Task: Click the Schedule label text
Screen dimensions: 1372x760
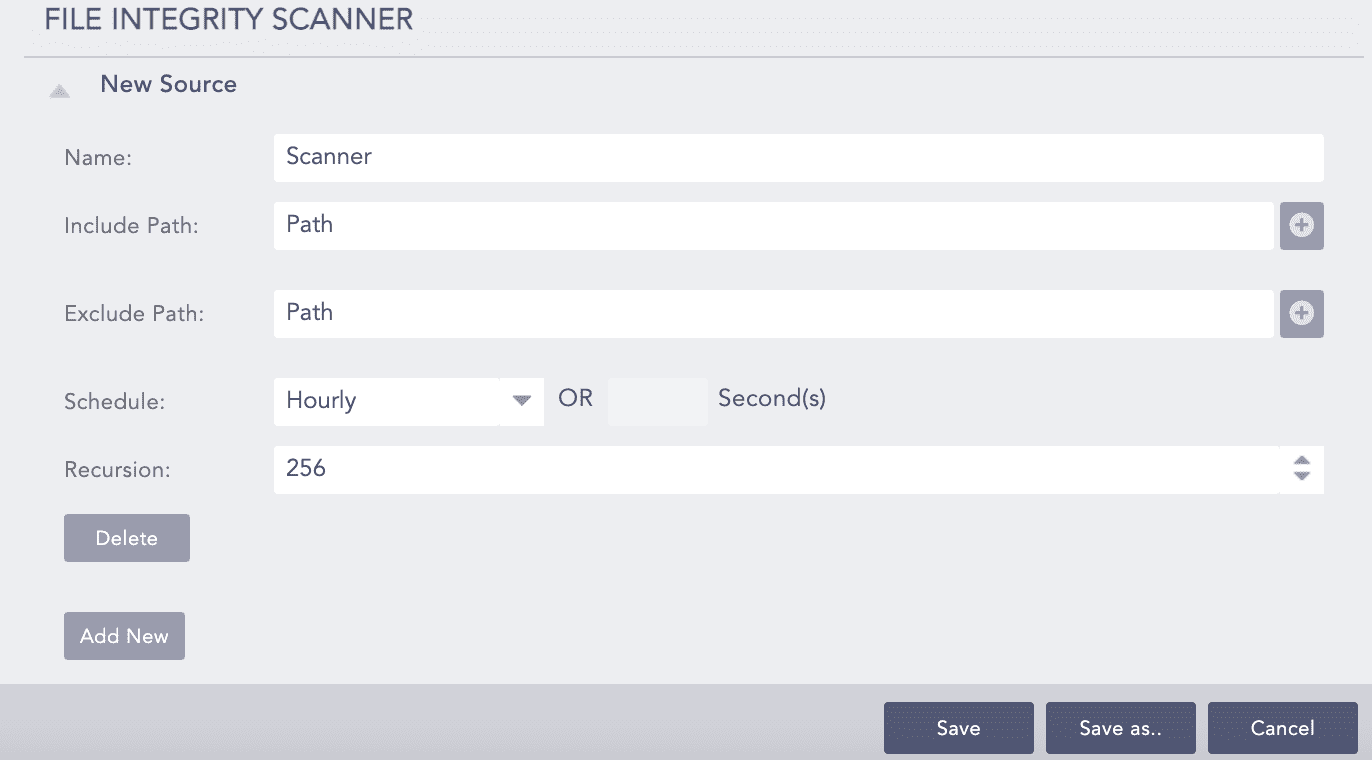Action: [x=114, y=402]
